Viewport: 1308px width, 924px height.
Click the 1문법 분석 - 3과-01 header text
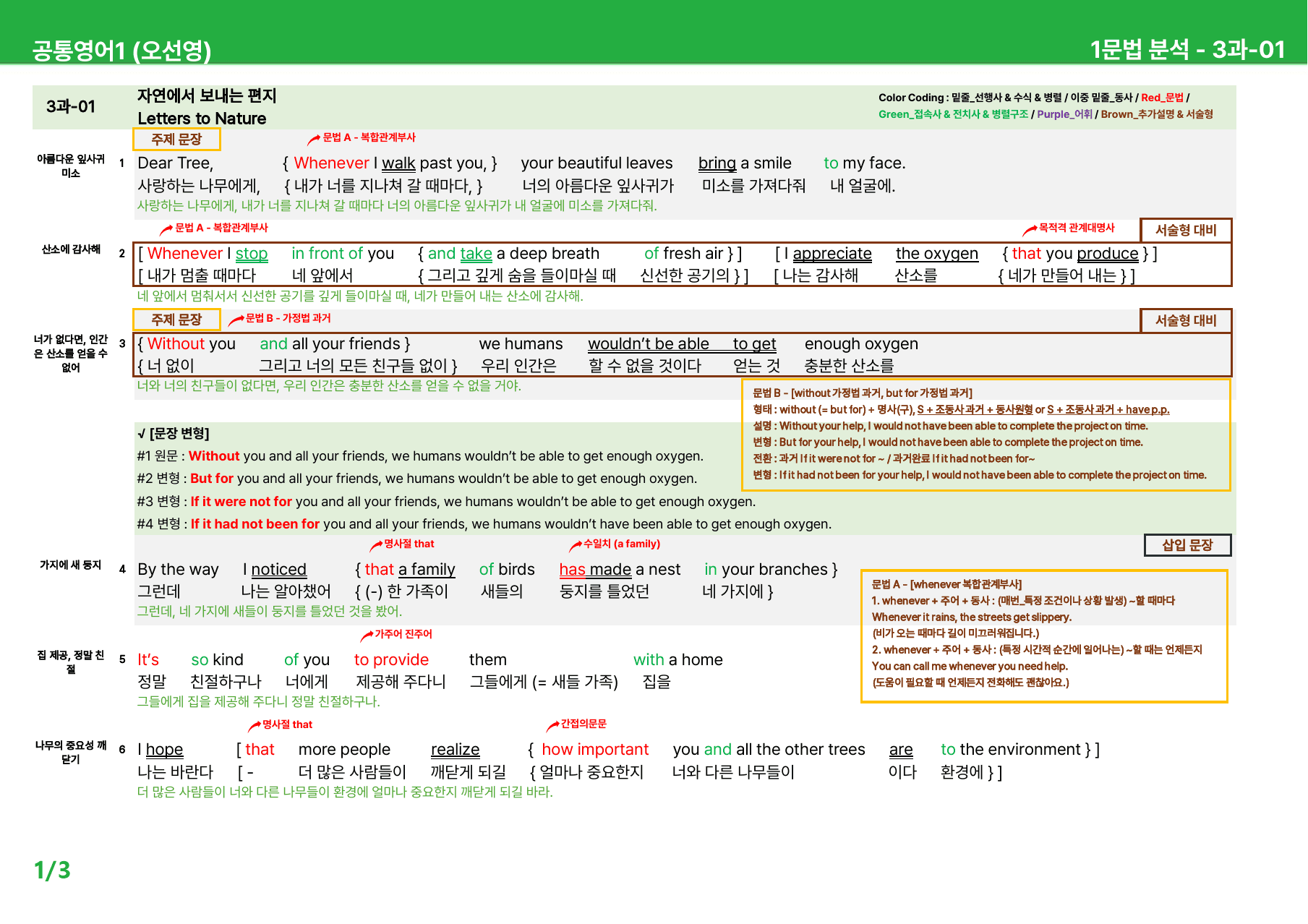[1187, 49]
